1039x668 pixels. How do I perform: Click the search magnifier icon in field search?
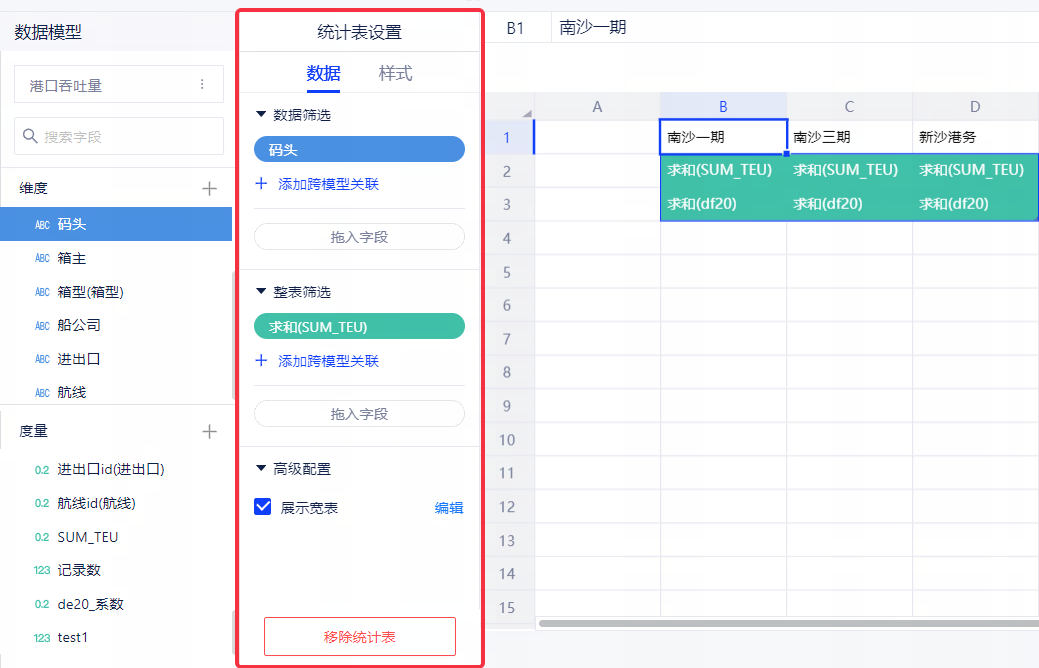click(x=30, y=136)
